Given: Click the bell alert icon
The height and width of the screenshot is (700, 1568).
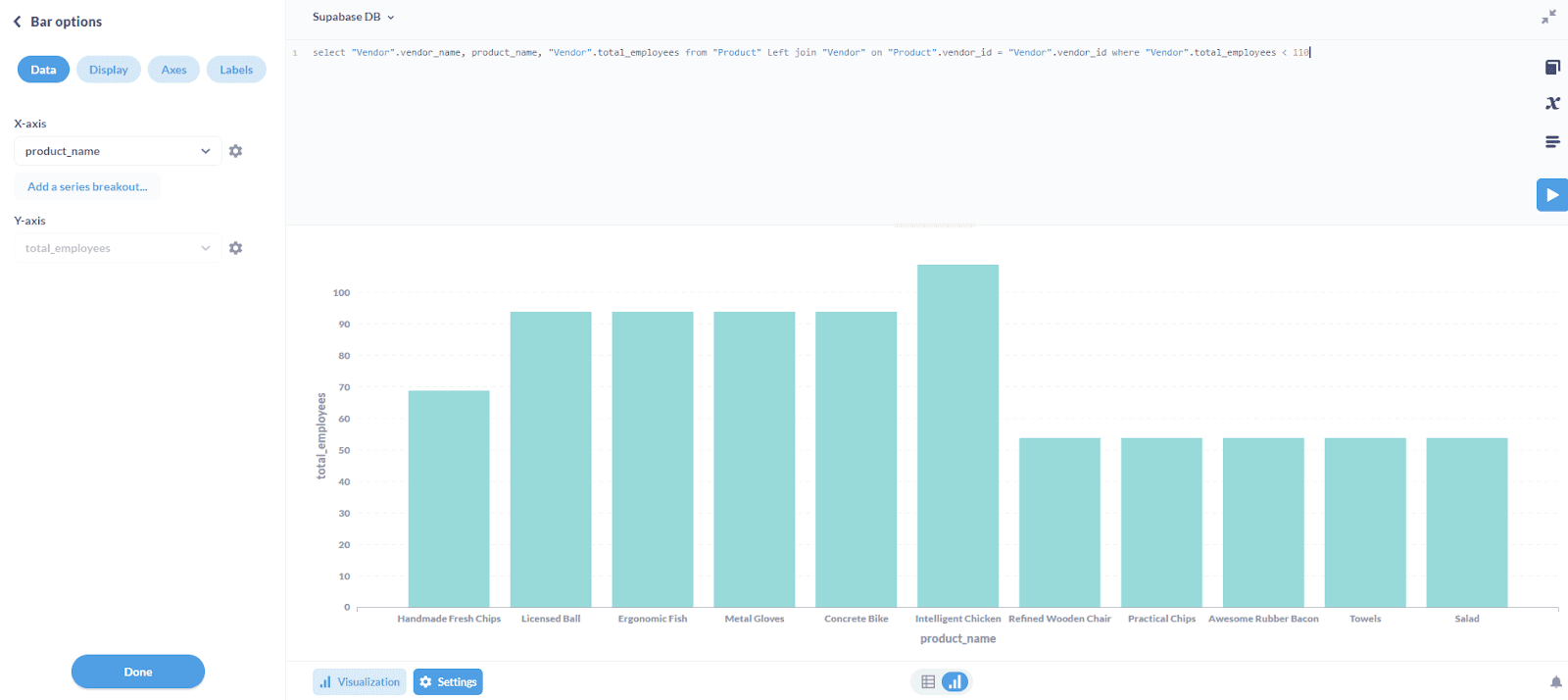Looking at the screenshot, I should coord(1555,682).
